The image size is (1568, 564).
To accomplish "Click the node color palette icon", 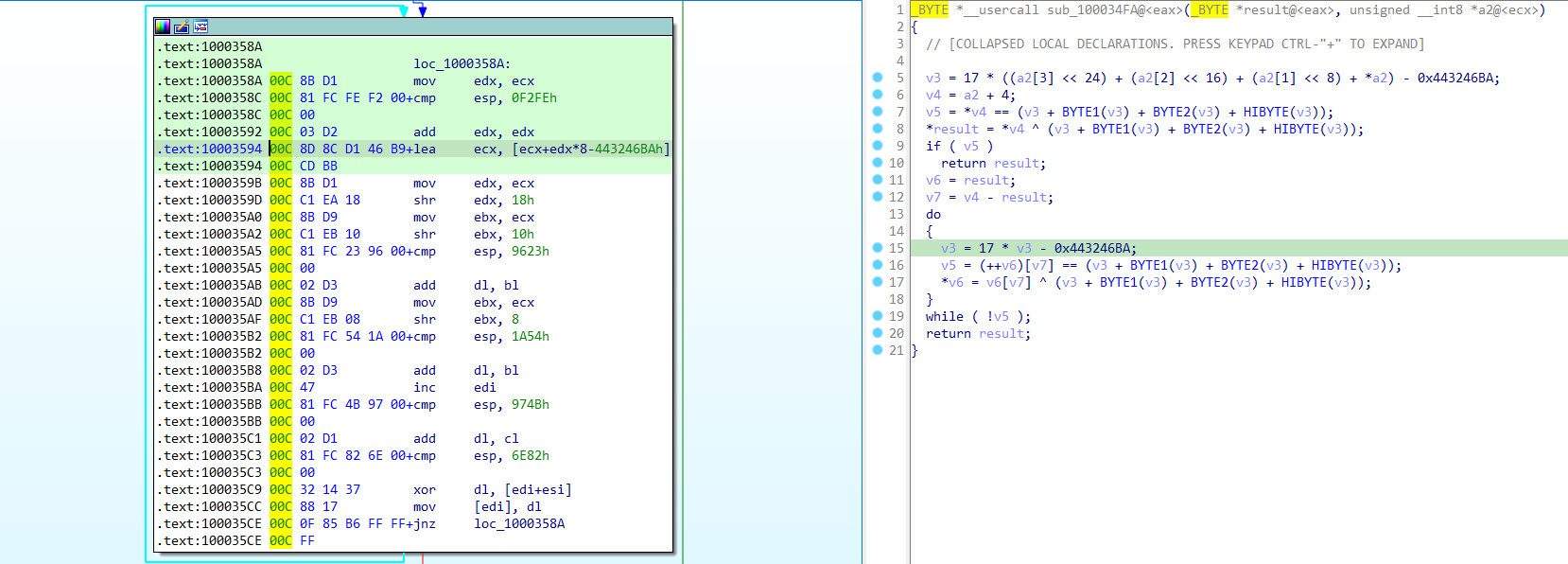I will (x=163, y=27).
